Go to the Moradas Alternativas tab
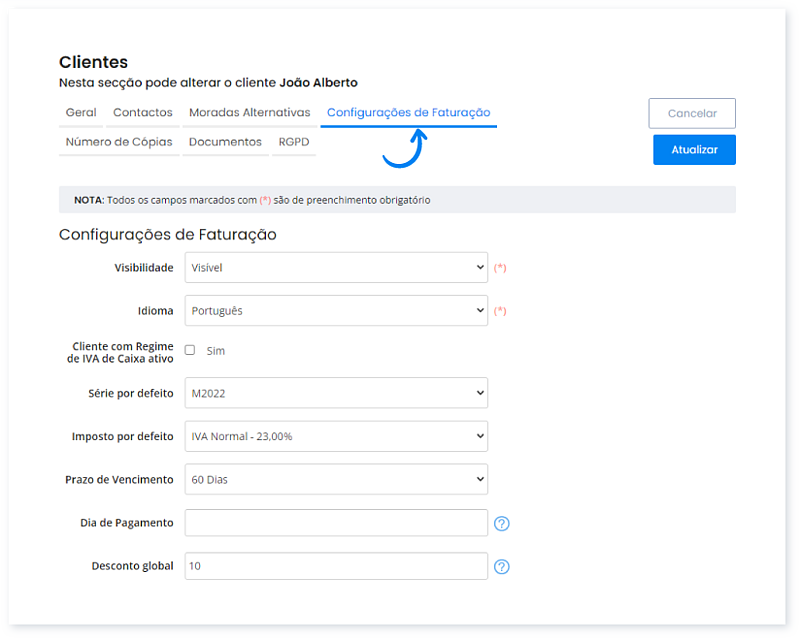 (x=249, y=113)
